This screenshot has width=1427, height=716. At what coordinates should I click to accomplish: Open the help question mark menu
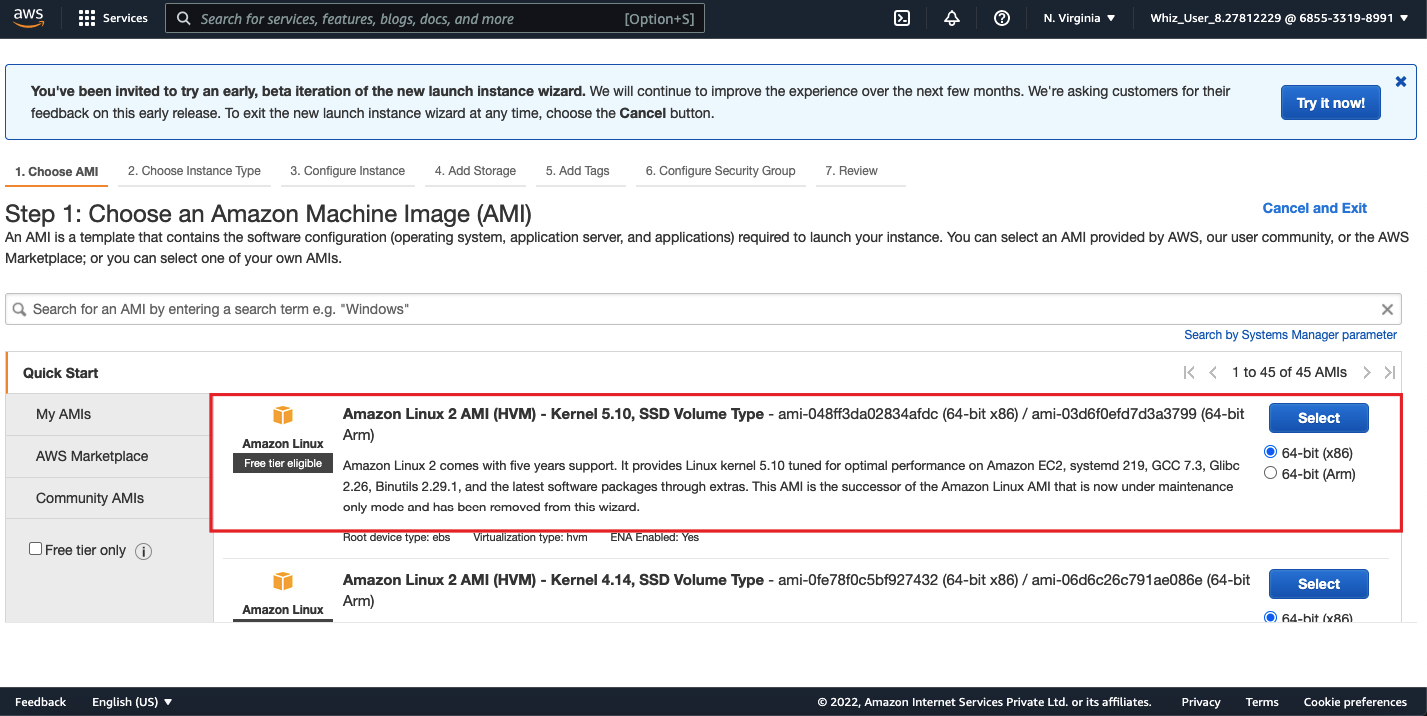coord(1002,18)
